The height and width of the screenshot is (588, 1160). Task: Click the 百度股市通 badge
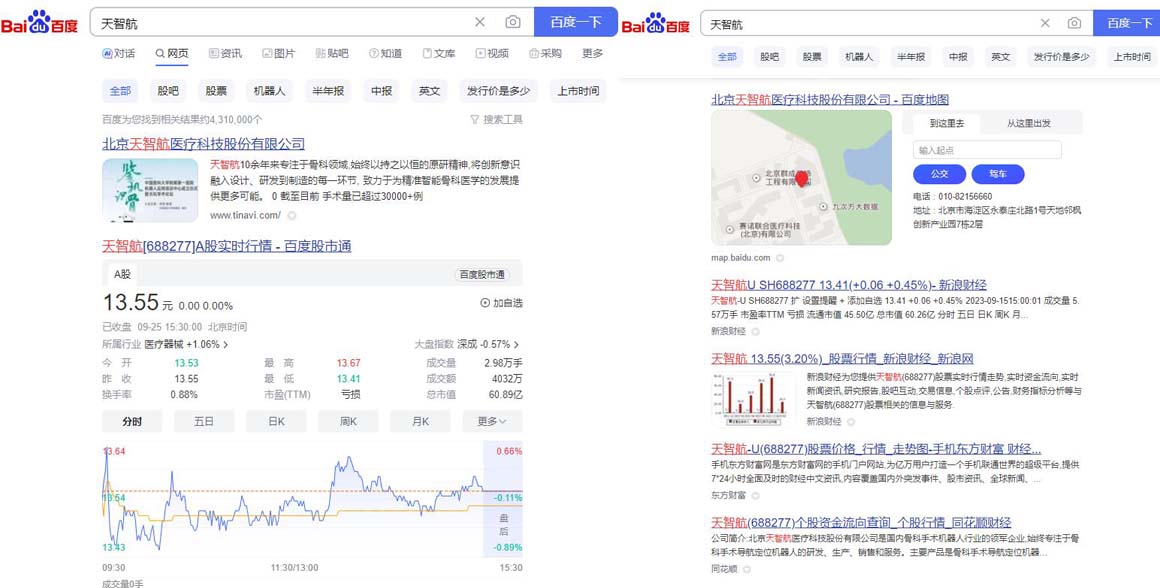pos(482,274)
